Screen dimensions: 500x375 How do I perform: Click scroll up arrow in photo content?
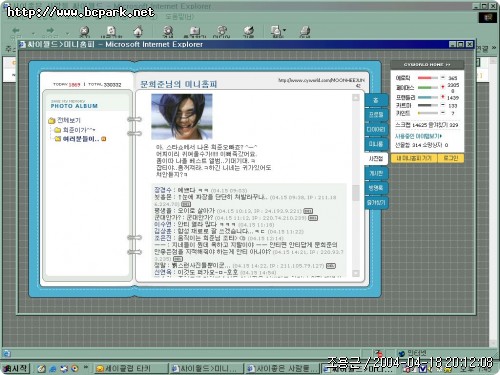[x=356, y=98]
